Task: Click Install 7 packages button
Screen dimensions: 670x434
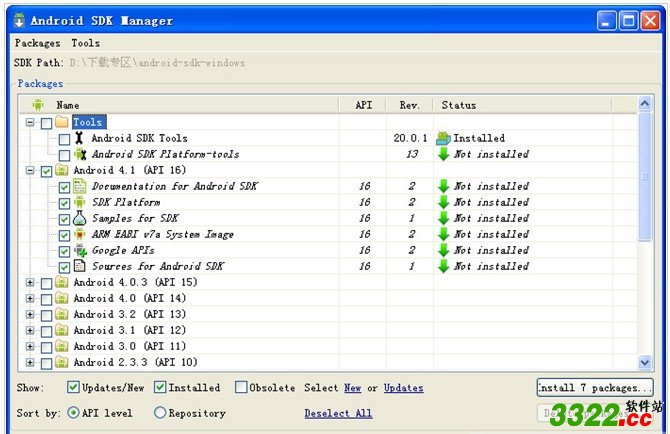Action: tap(595, 387)
